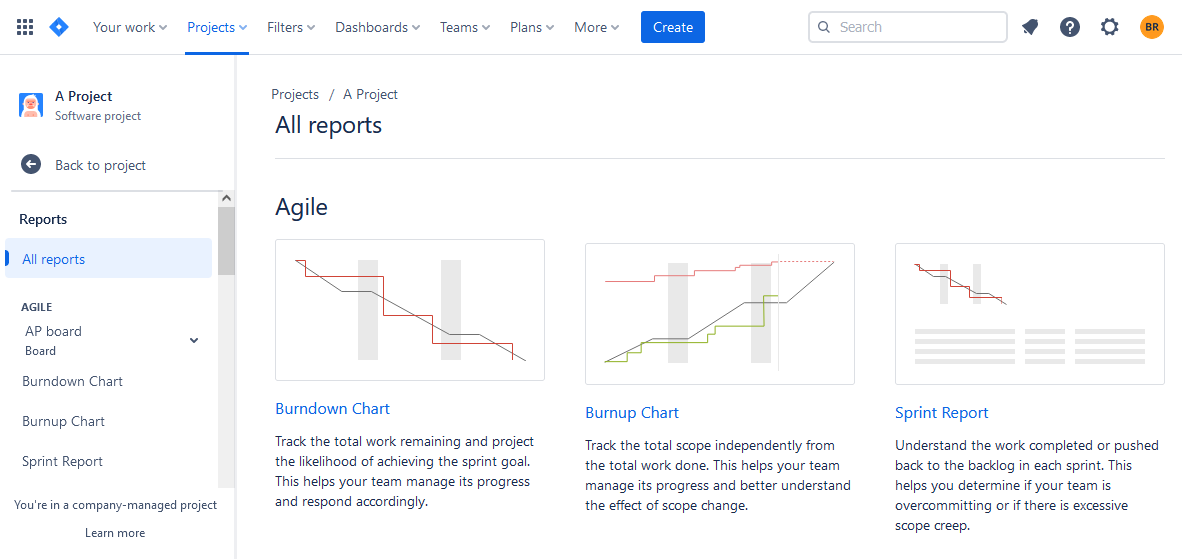Focus the Search input field
Image resolution: width=1182 pixels, height=559 pixels.
click(x=908, y=27)
